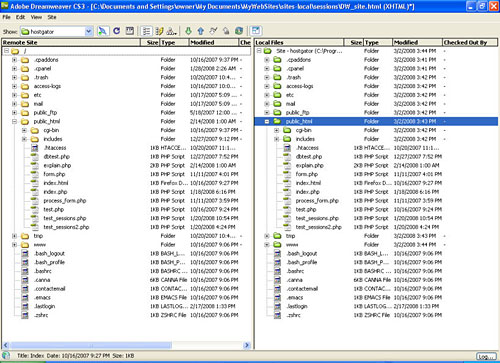The height and width of the screenshot is (363, 500).
Task: Click Checked Out By column header
Action: 470,42
